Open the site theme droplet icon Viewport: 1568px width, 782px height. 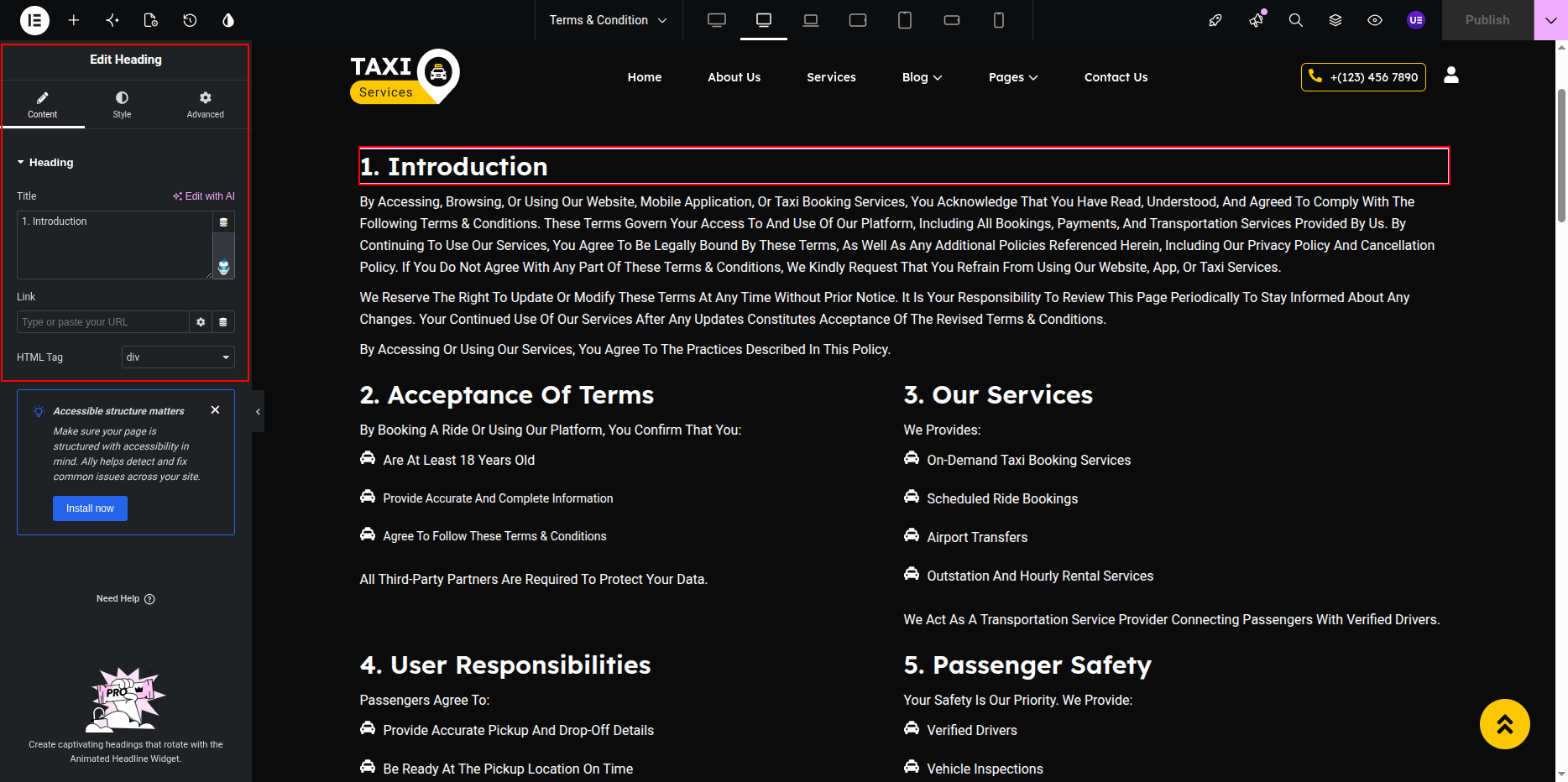click(228, 20)
